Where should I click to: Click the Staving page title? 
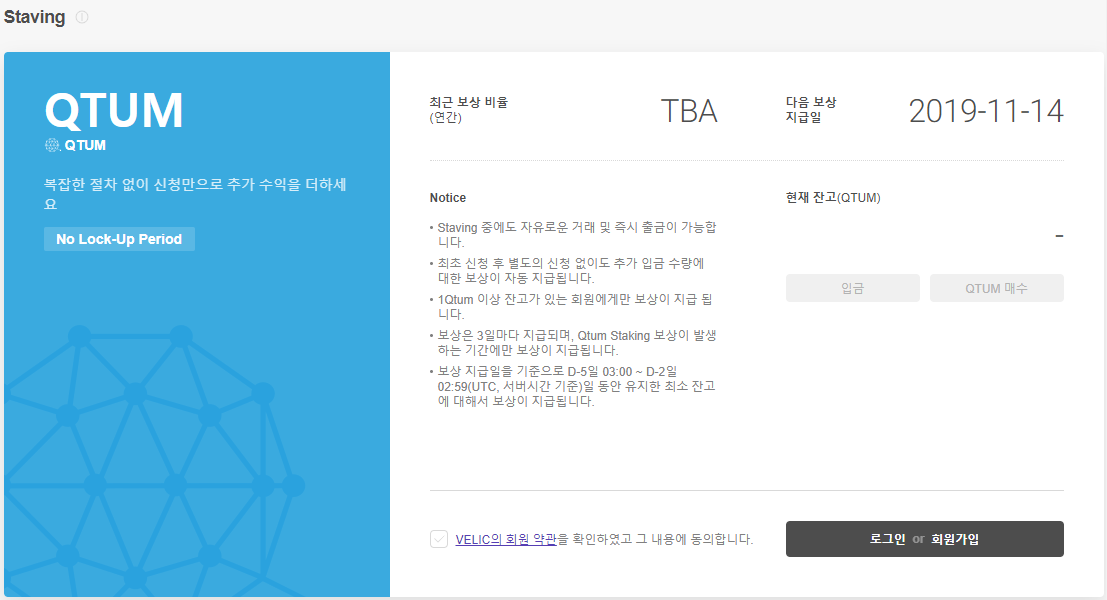pos(35,17)
